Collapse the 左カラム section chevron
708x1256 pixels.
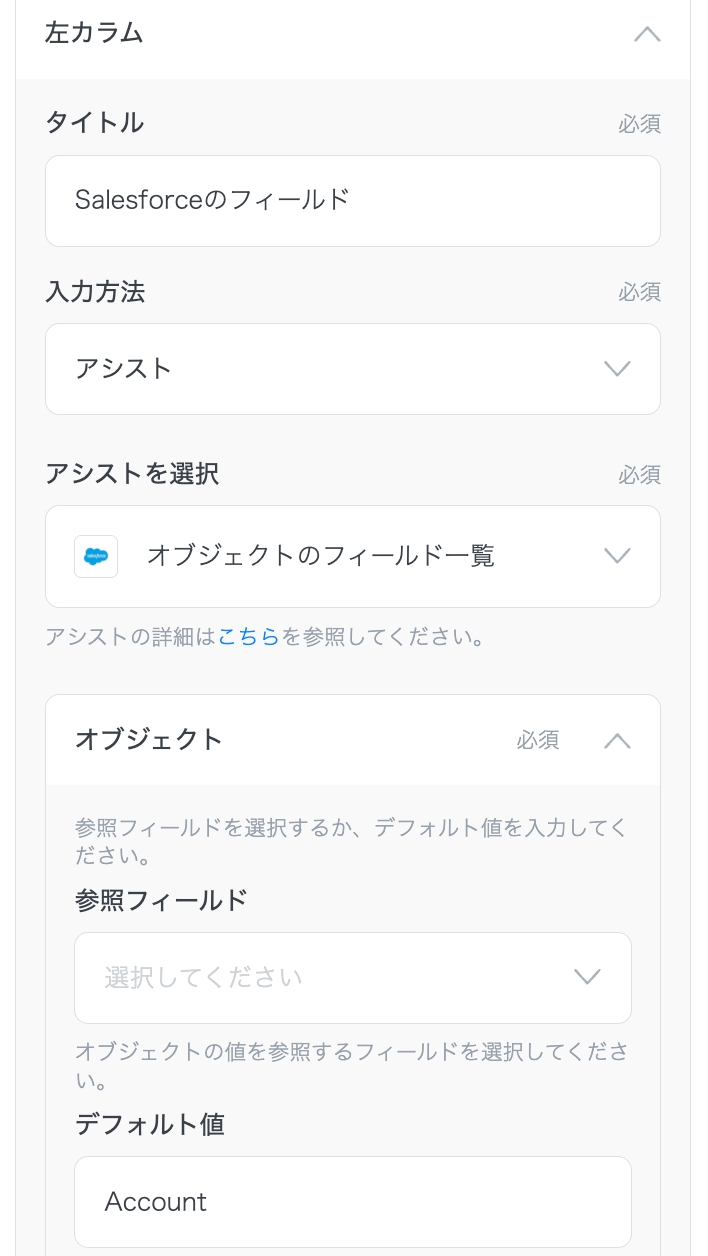click(x=647, y=34)
